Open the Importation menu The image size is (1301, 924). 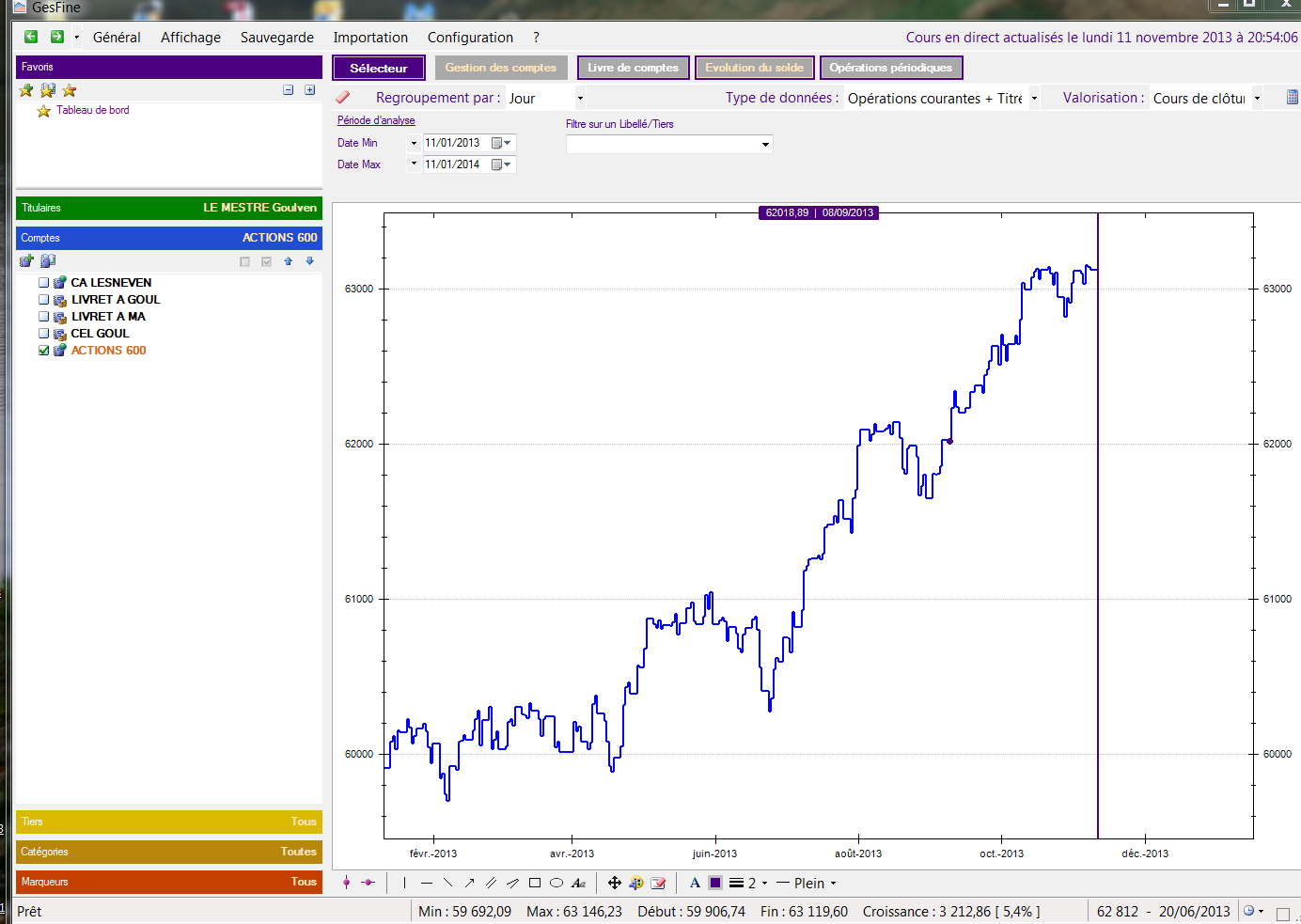pos(370,38)
